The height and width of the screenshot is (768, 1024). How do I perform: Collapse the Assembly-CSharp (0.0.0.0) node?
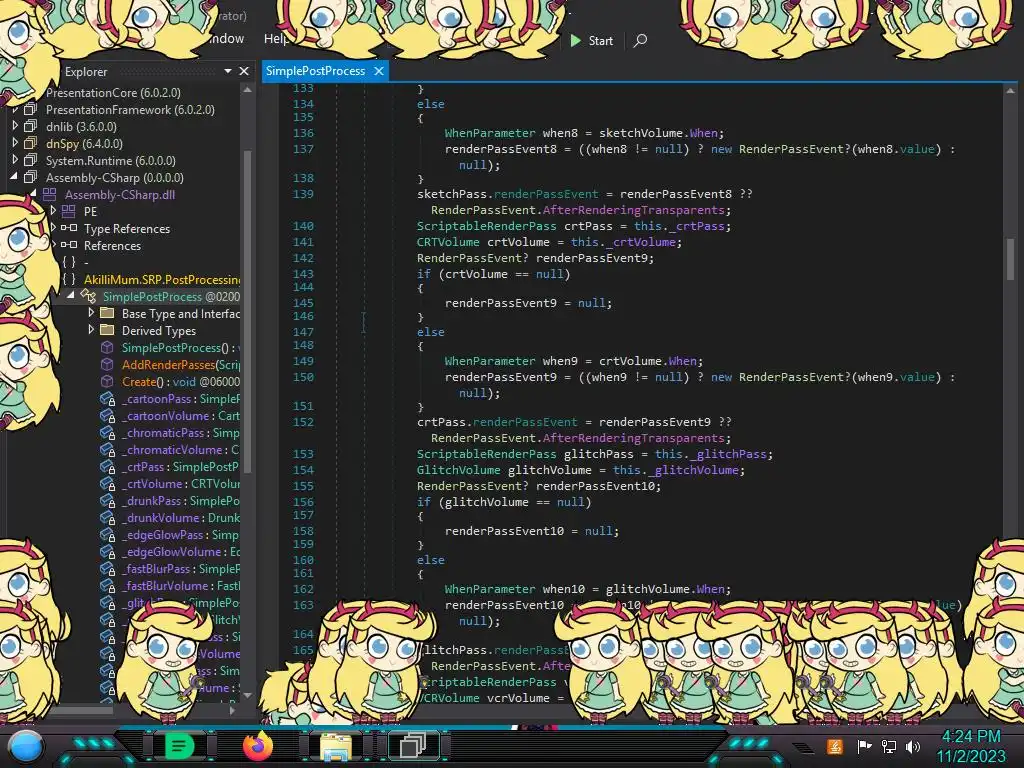[14, 176]
